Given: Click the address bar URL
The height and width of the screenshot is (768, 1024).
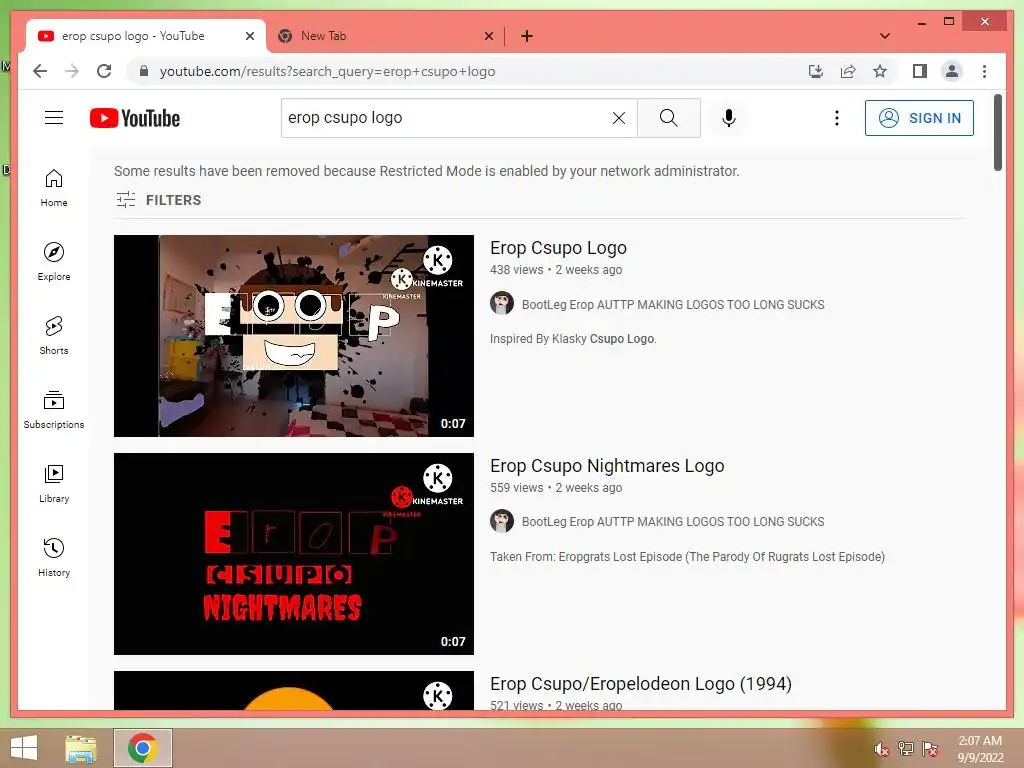Looking at the screenshot, I should [x=327, y=71].
